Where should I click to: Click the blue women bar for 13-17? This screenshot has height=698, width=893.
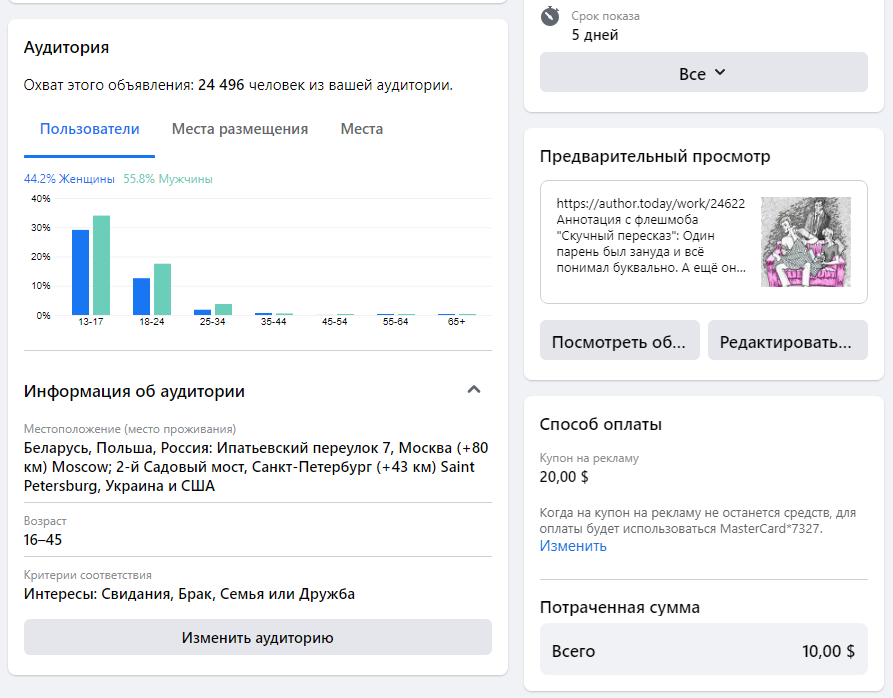click(x=80, y=273)
